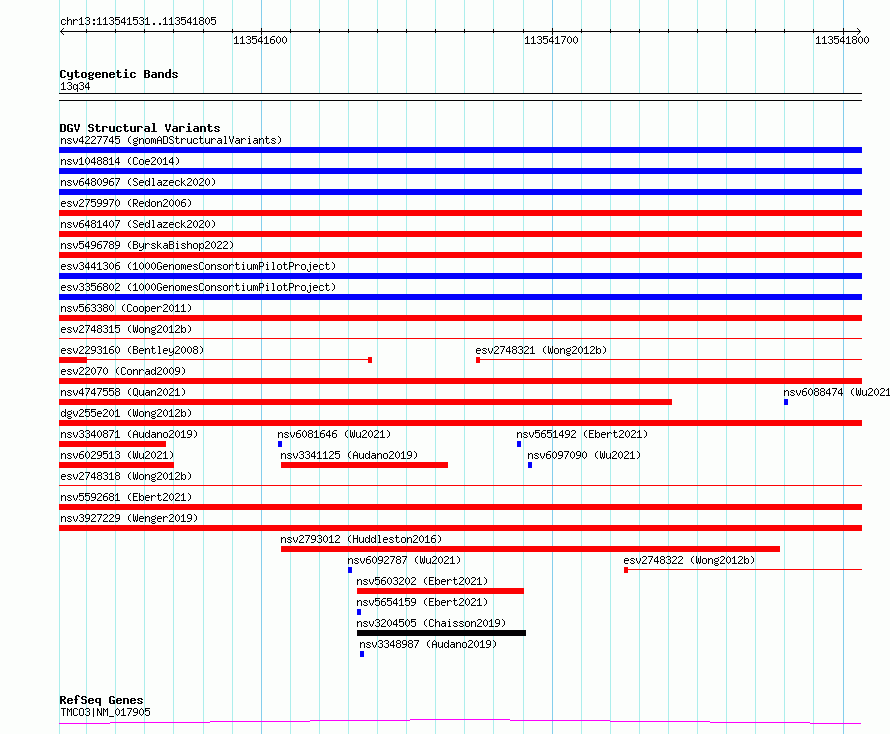The image size is (890, 734).
Task: Click the red nsv3340871 variant bar
Action: click(112, 444)
